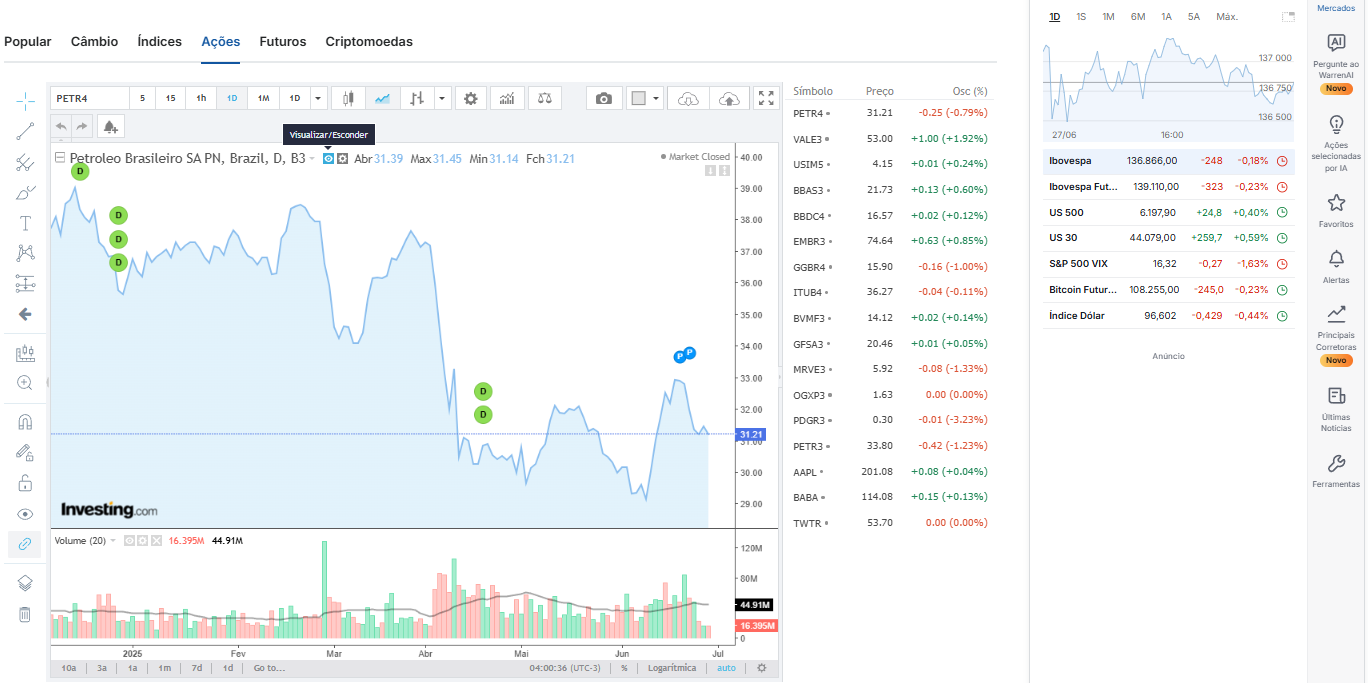Toggle Logarítmica scale
Image resolution: width=1368 pixels, height=683 pixels.
(672, 668)
